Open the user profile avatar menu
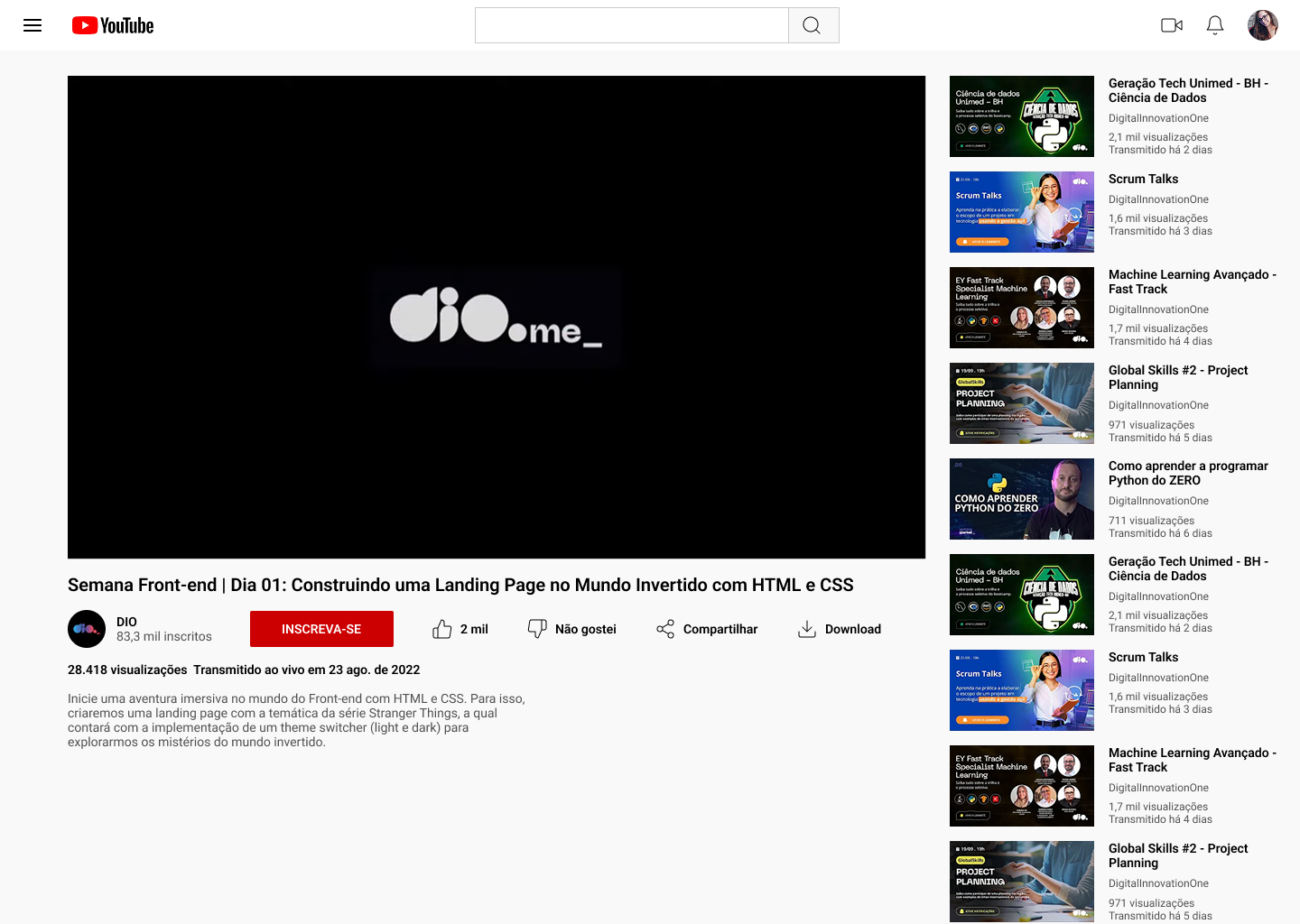The width and height of the screenshot is (1300, 924). pos(1263,25)
